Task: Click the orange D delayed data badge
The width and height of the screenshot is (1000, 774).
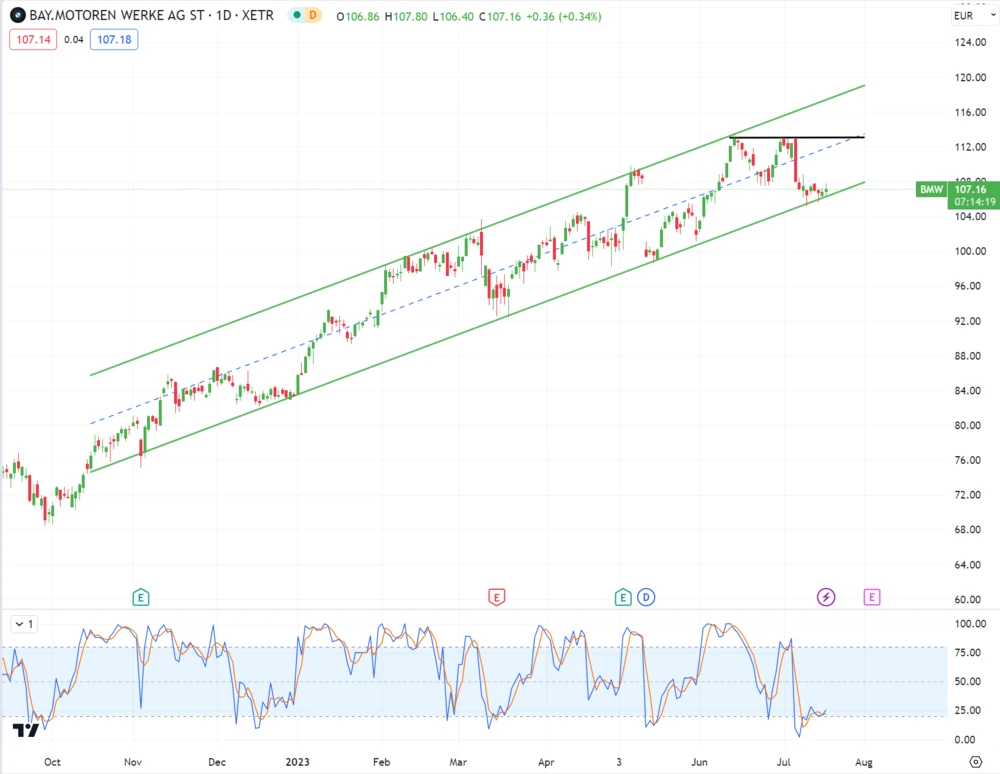Action: (x=313, y=16)
